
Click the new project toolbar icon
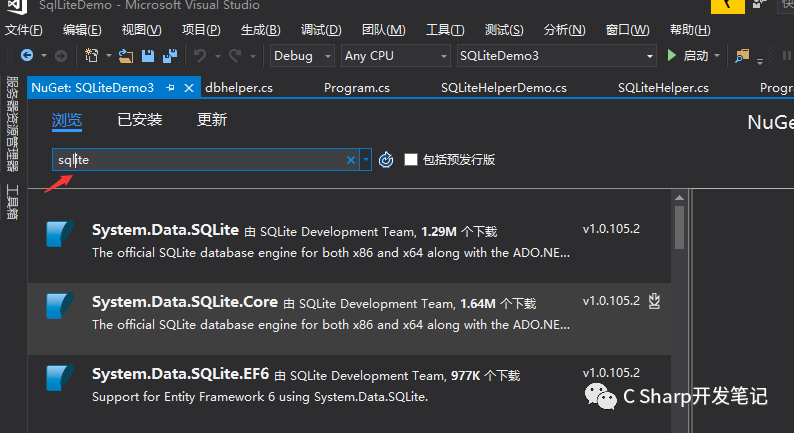click(x=91, y=56)
